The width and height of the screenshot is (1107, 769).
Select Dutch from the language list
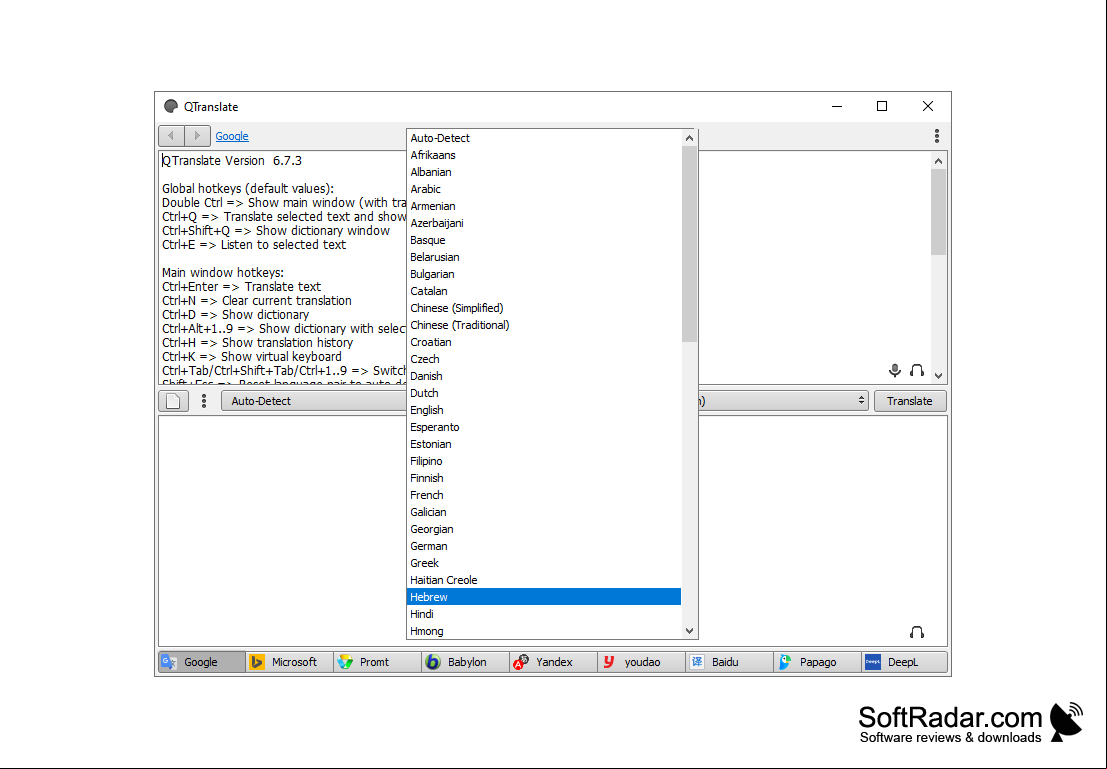pos(544,393)
